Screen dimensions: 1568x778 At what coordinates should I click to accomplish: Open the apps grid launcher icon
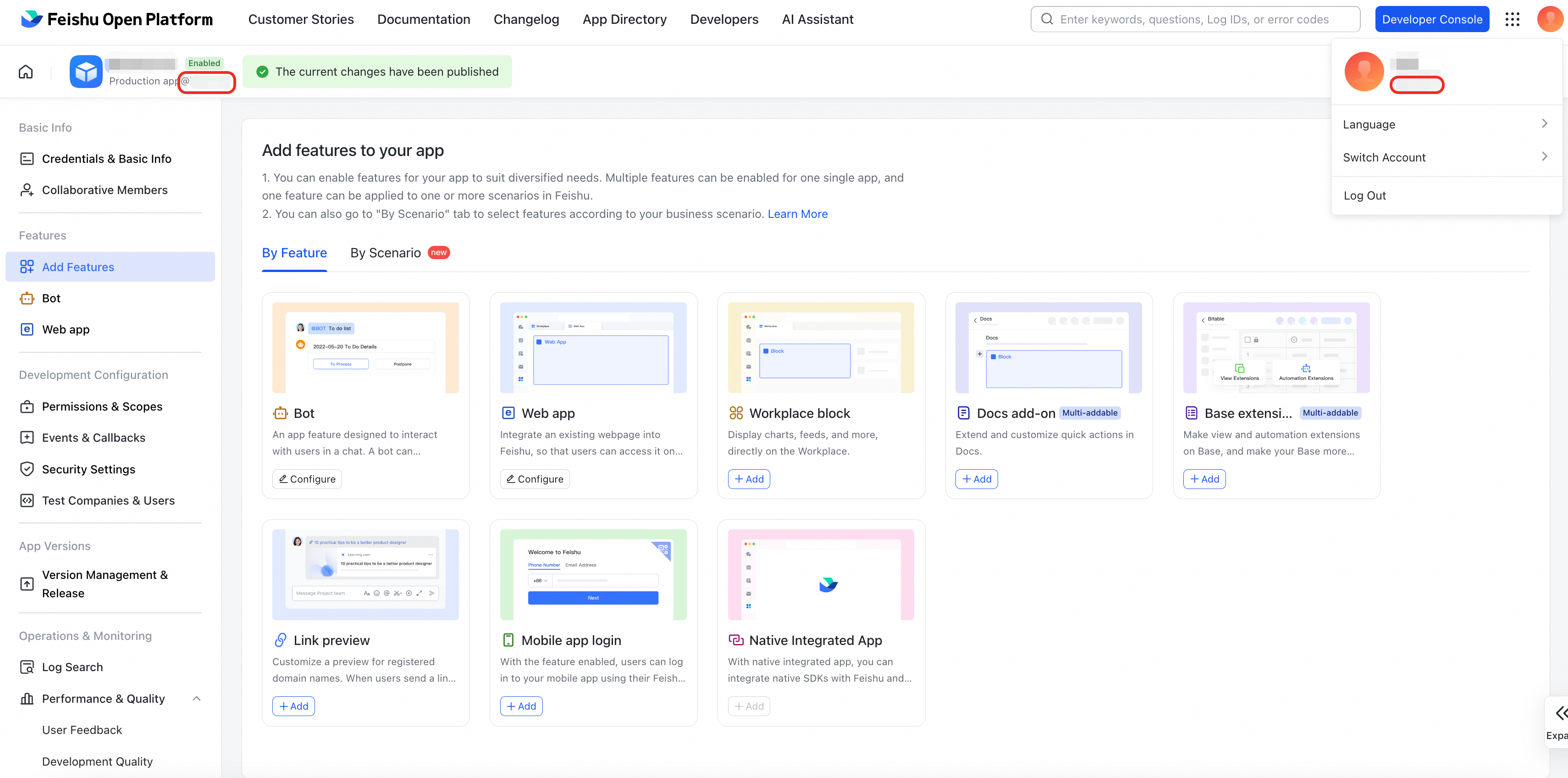pos(1512,19)
